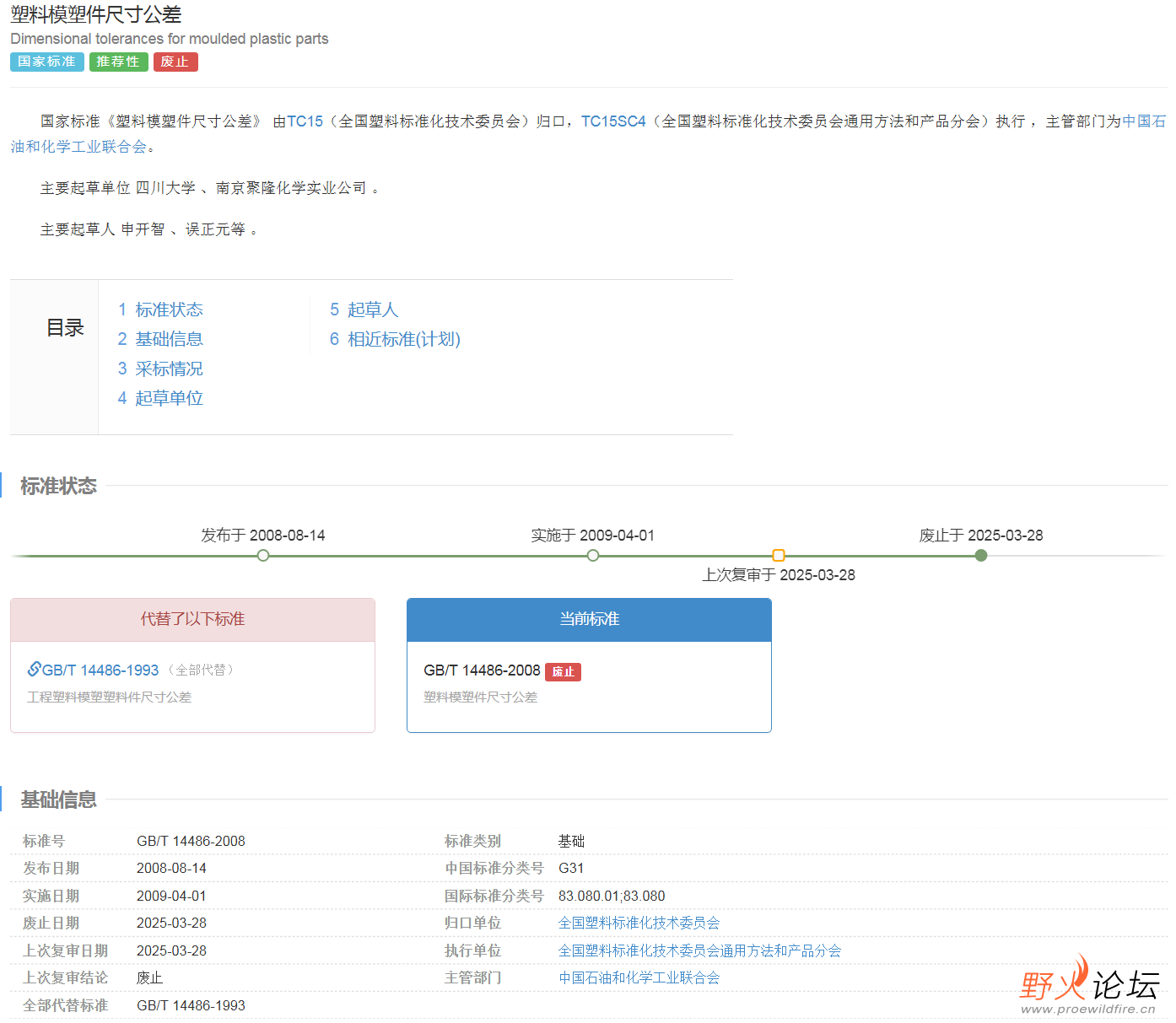Click the abolished milestone dot for 2025-03-28

pyautogui.click(x=980, y=555)
